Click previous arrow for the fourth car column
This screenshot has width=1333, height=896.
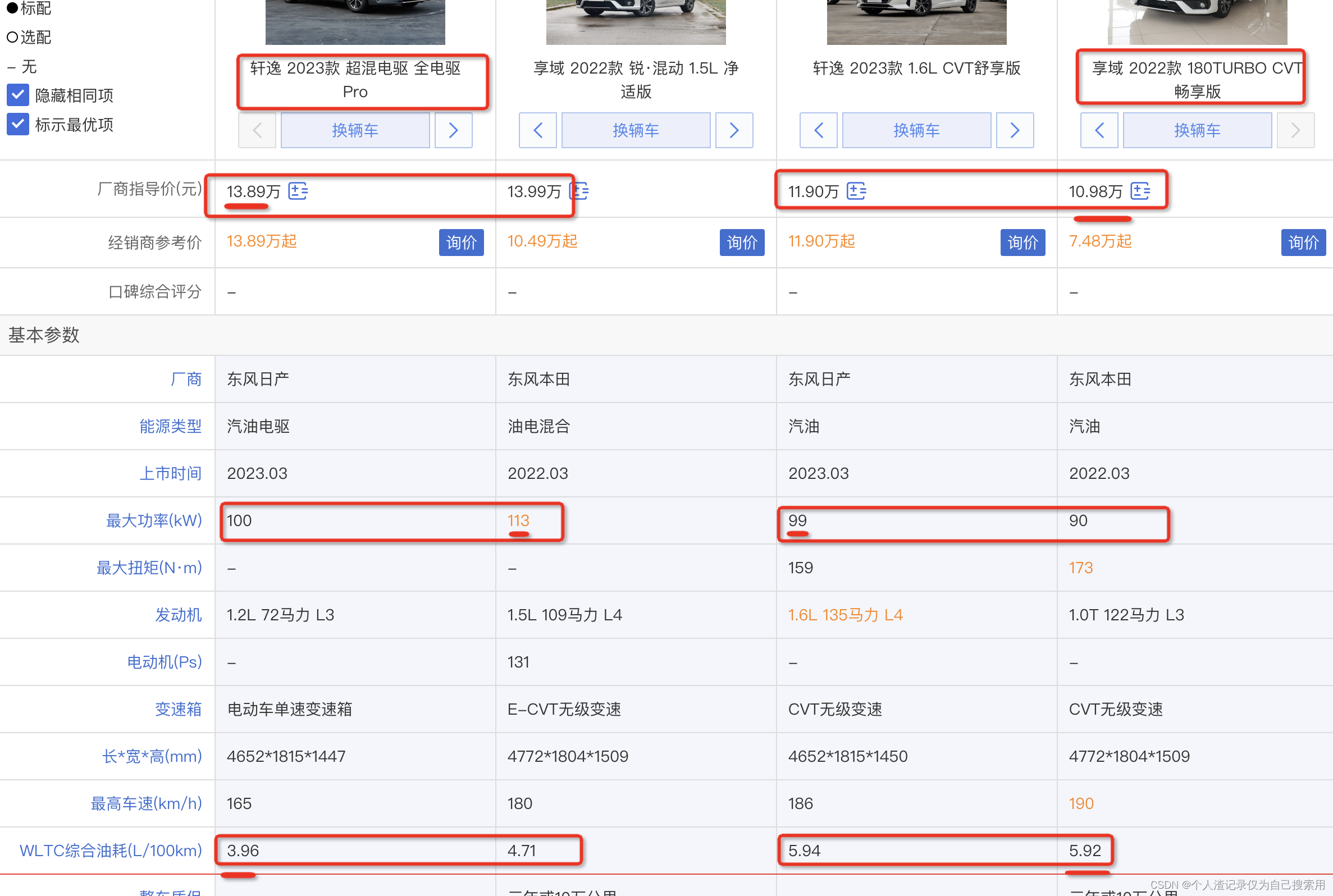[1099, 130]
